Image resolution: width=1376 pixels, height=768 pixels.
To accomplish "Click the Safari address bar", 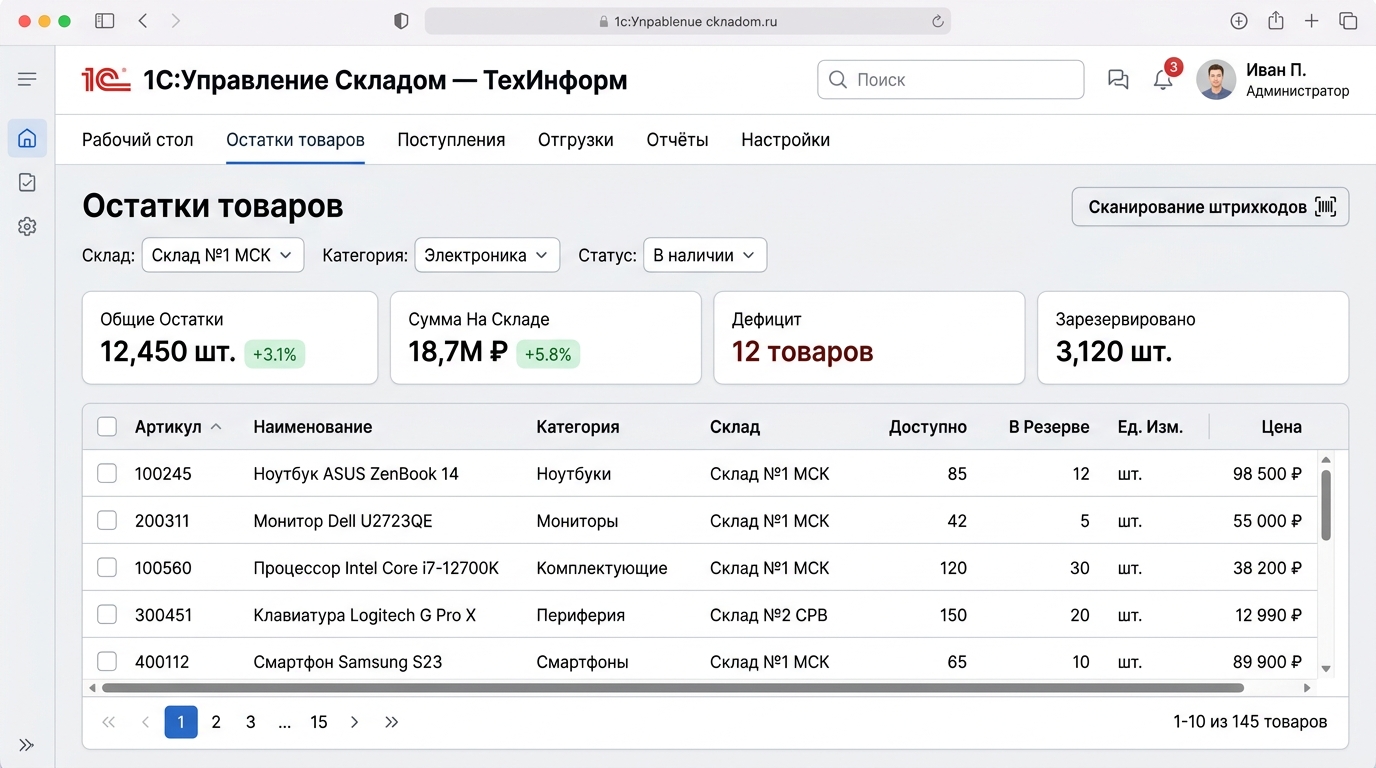I will click(x=688, y=21).
